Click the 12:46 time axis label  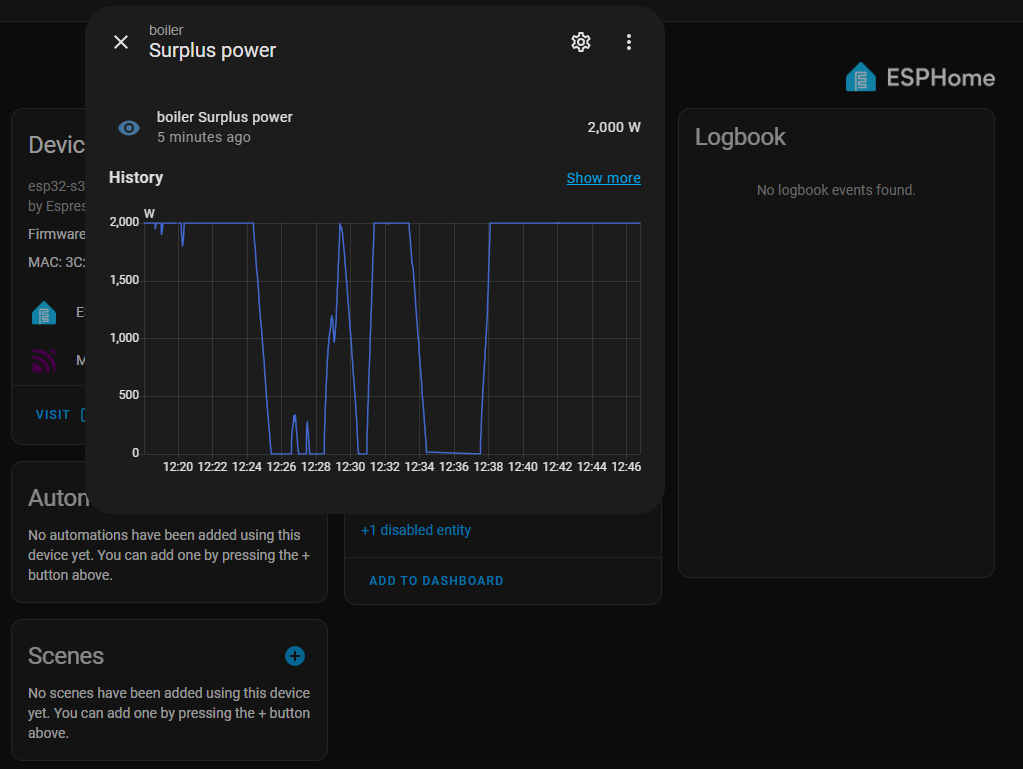626,467
